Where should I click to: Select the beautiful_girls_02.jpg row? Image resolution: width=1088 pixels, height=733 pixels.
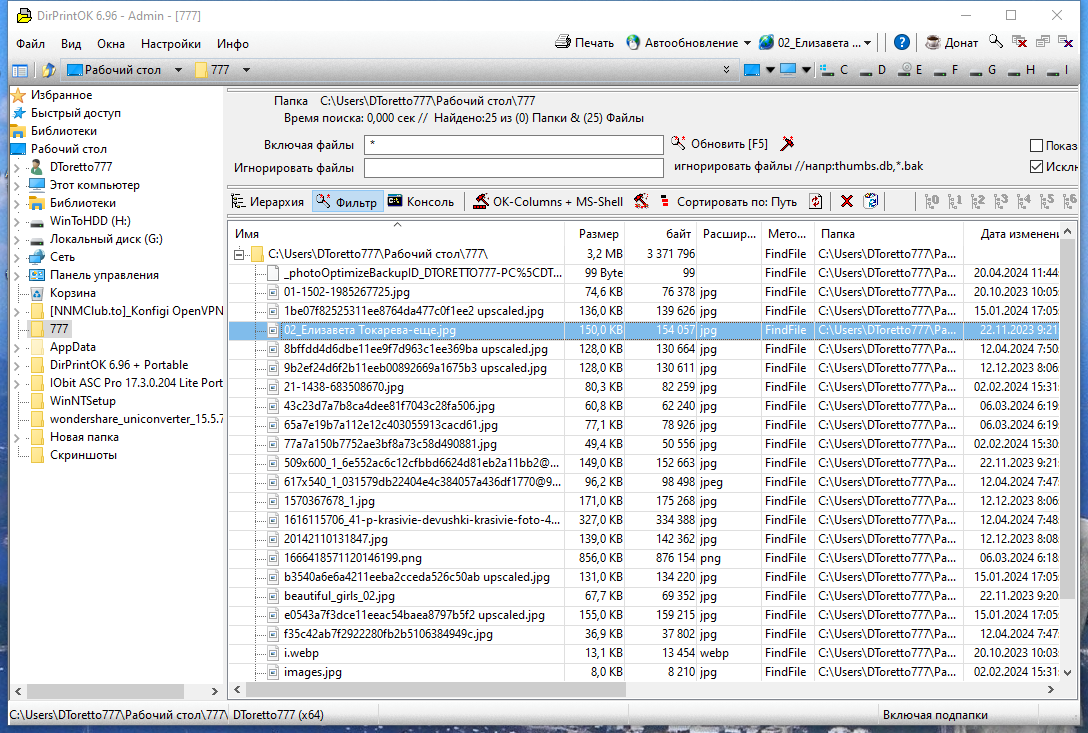(644, 596)
